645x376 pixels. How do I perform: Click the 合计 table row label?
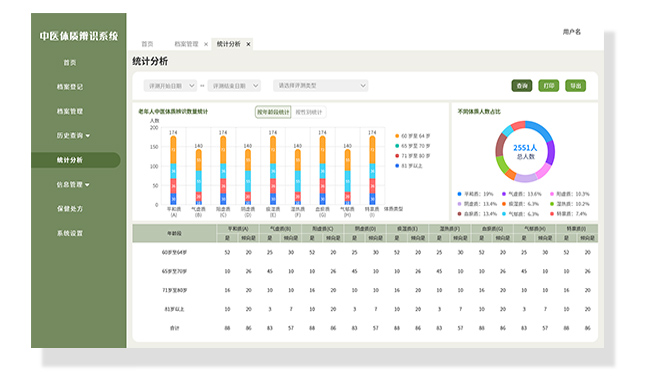coord(174,328)
